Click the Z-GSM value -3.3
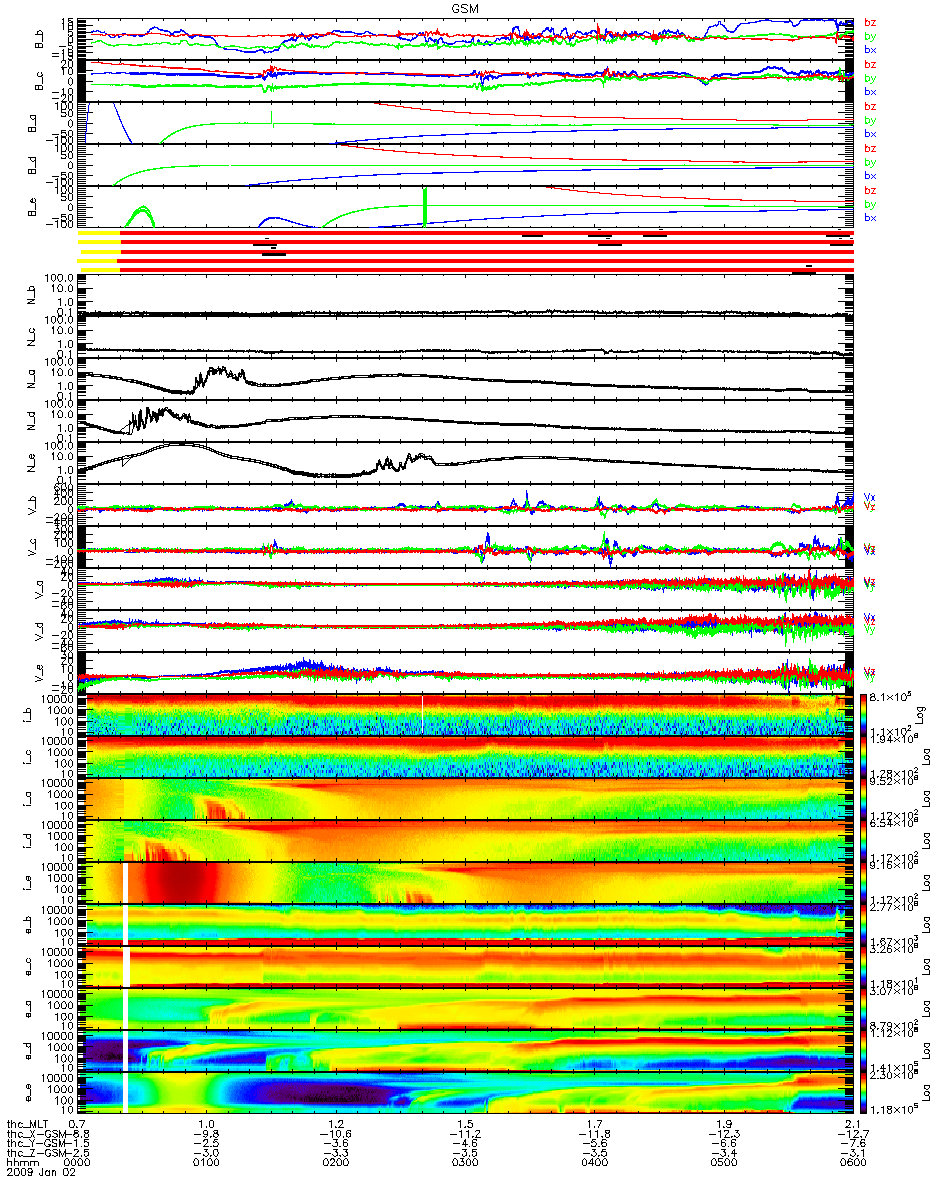Image resolution: width=930 pixels, height=1200 pixels. pos(337,1153)
